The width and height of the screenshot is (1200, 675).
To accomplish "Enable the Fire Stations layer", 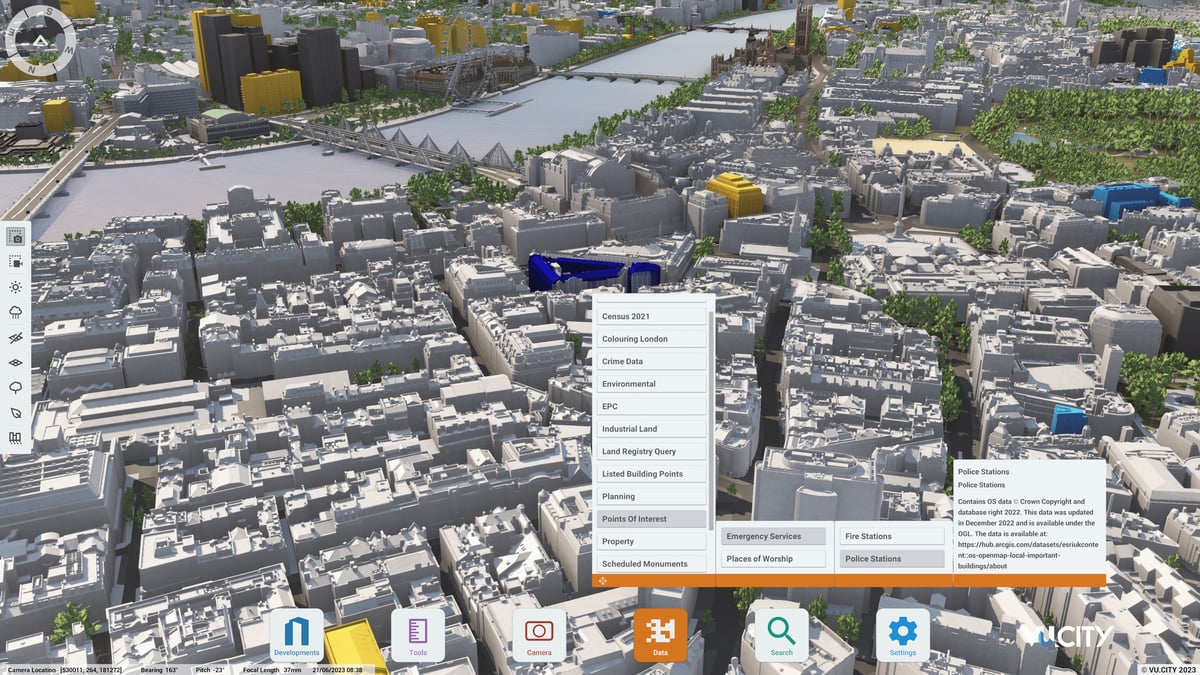I will tap(890, 536).
